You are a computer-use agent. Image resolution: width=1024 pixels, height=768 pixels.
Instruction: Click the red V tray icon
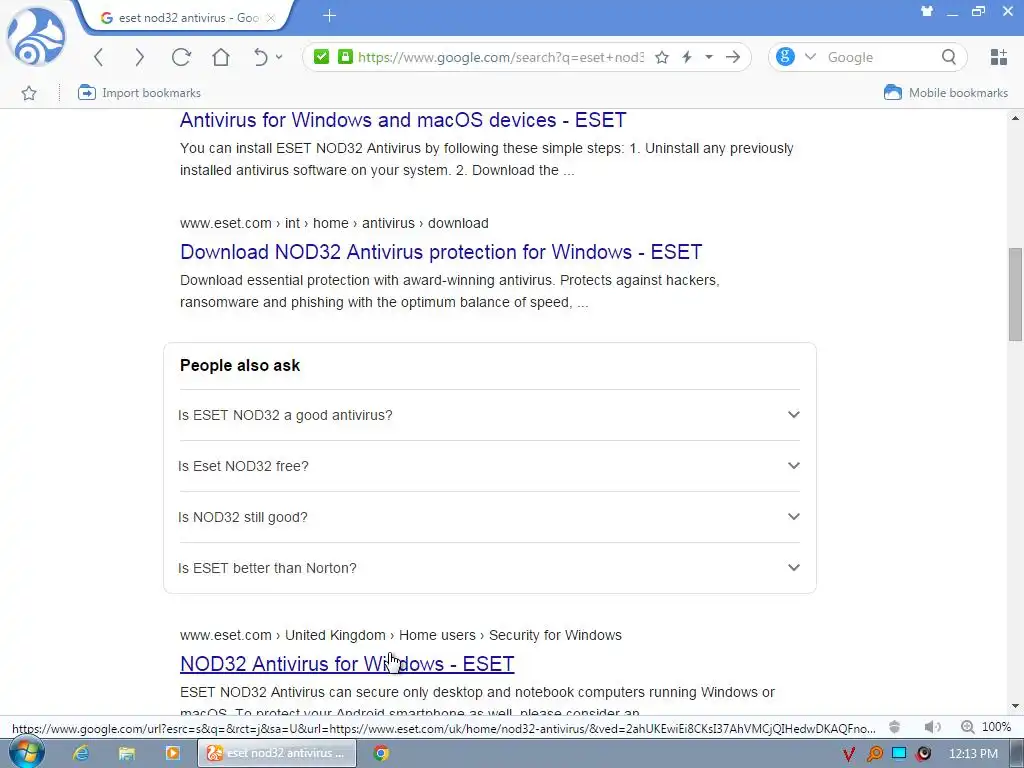pos(848,754)
